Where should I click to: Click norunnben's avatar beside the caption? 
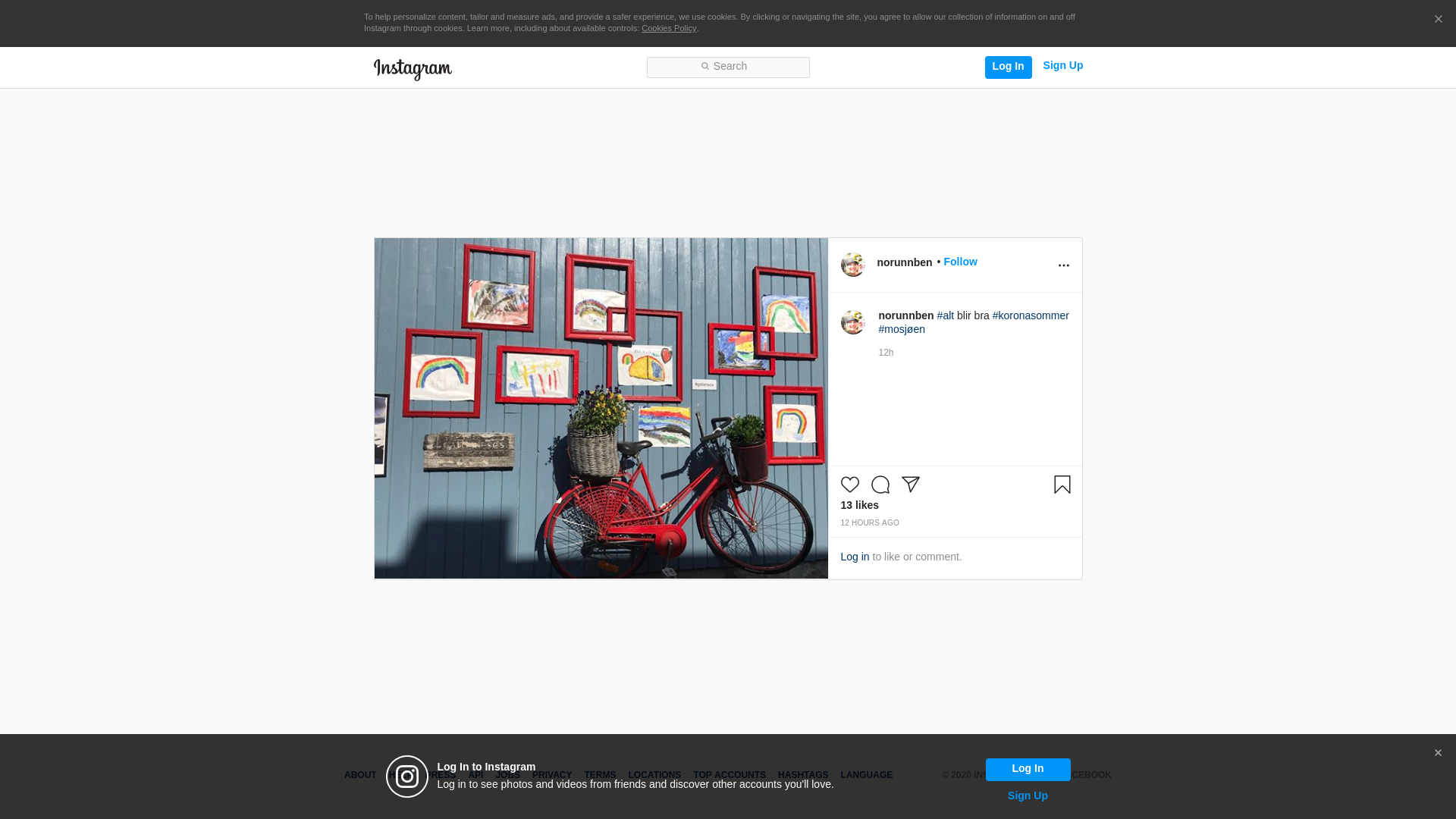tap(852, 322)
